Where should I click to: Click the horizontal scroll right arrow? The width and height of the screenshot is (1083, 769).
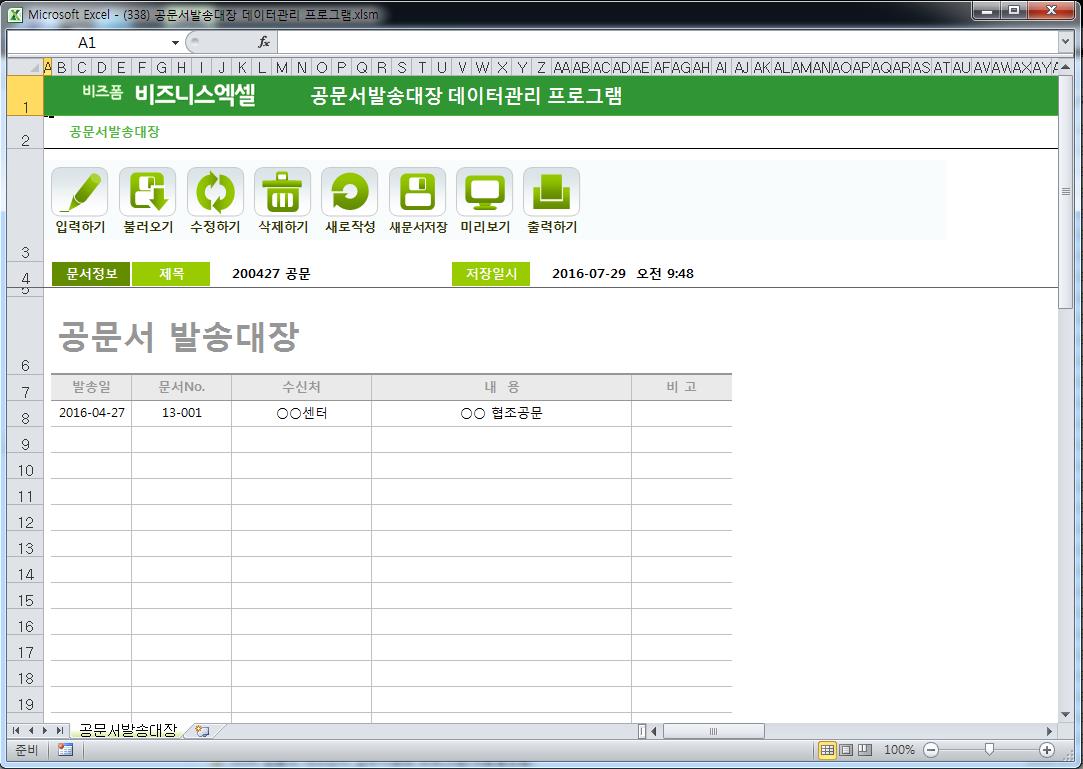[x=1049, y=731]
